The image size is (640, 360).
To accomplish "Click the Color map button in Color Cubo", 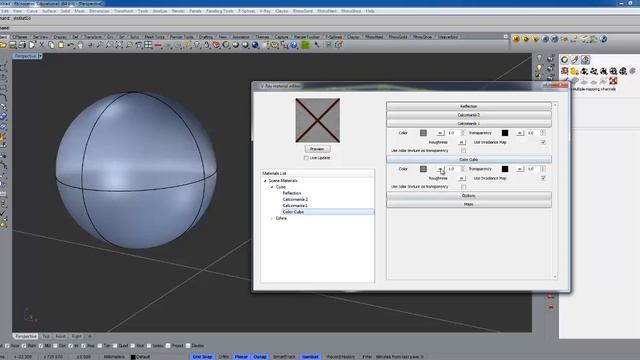I will [x=440, y=169].
